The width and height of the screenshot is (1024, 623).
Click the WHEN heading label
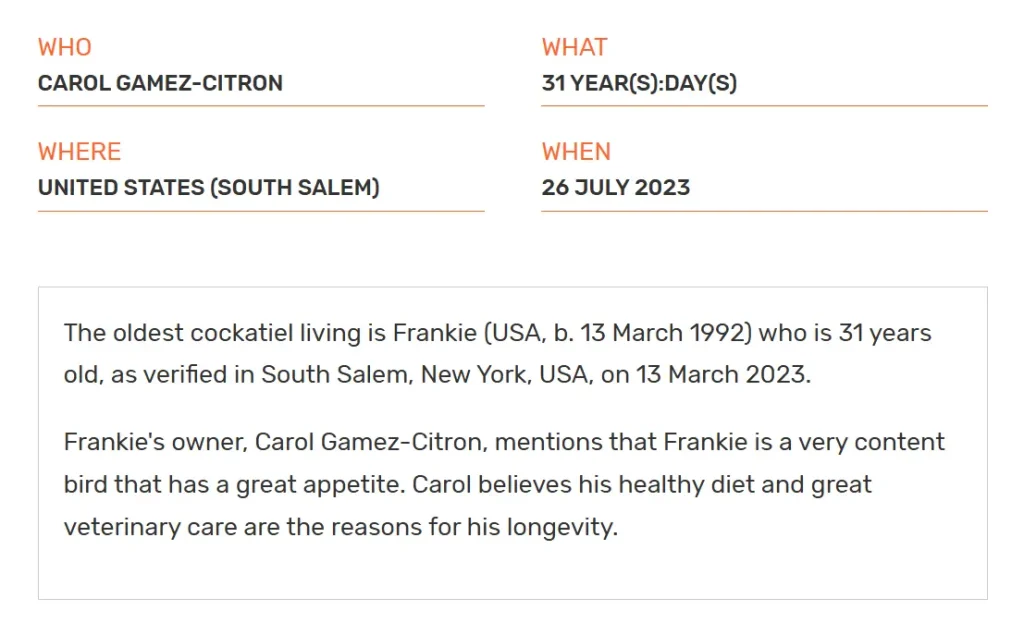pos(576,152)
